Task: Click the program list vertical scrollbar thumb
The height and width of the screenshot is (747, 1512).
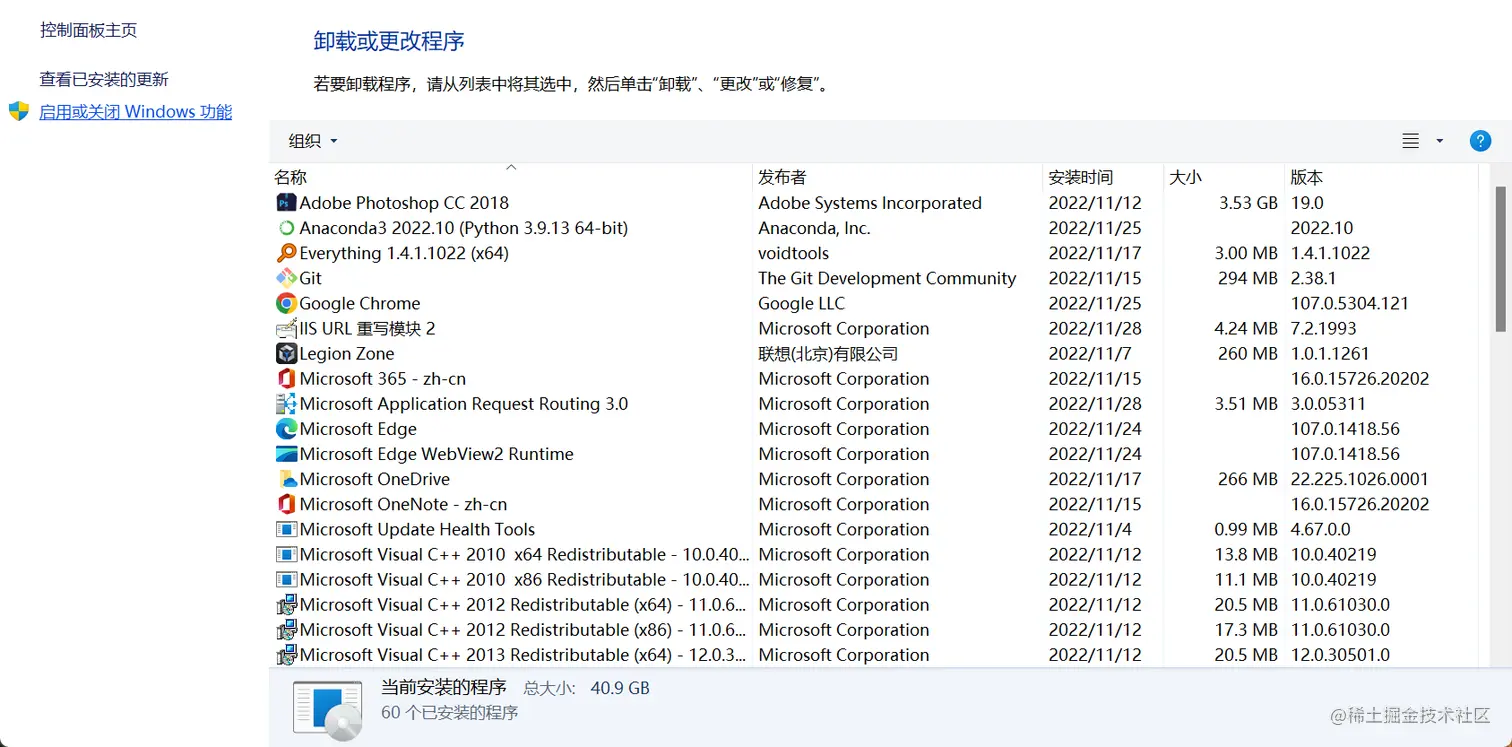Action: [1501, 258]
